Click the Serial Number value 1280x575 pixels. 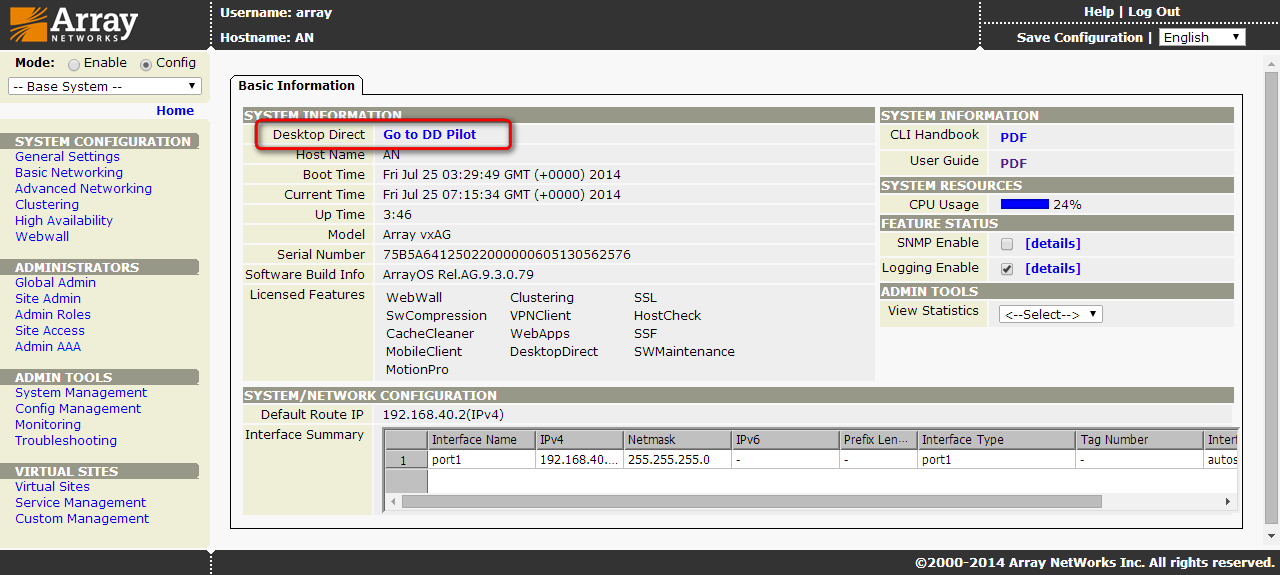pos(507,255)
